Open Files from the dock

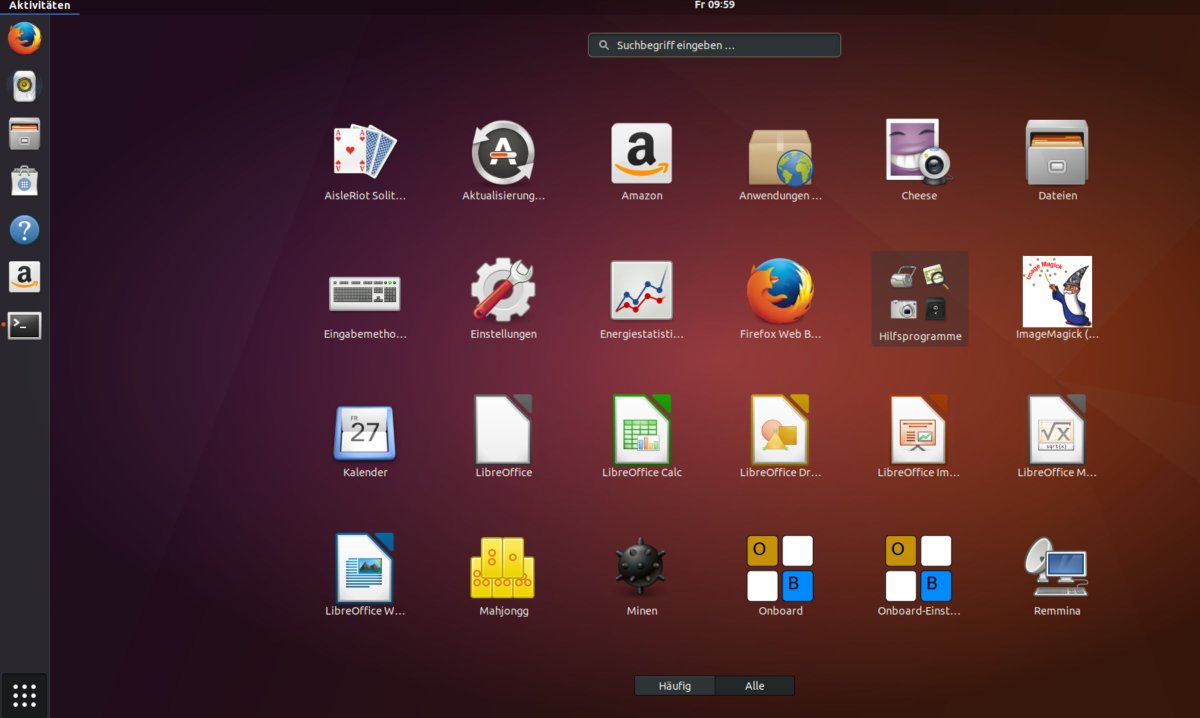pos(24,134)
